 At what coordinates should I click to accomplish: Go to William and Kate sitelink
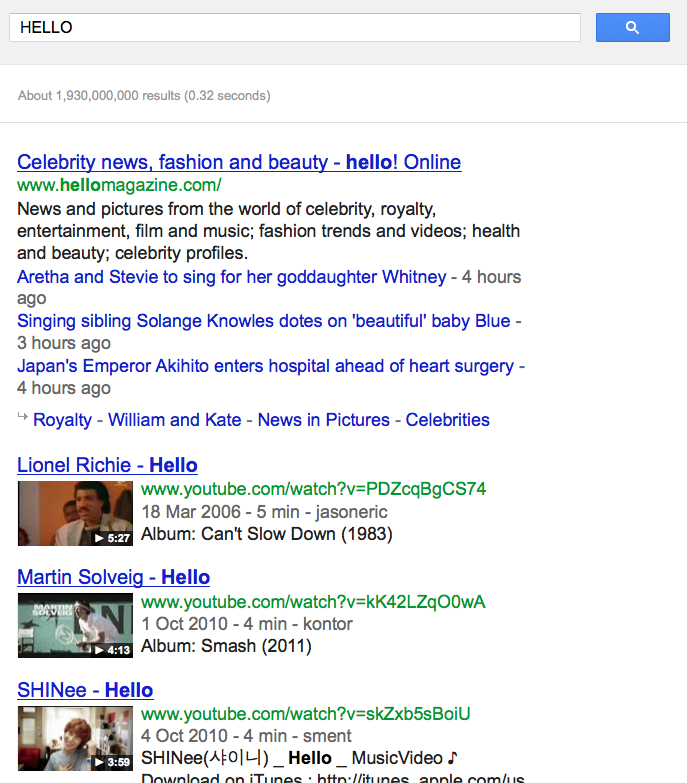coord(175,420)
